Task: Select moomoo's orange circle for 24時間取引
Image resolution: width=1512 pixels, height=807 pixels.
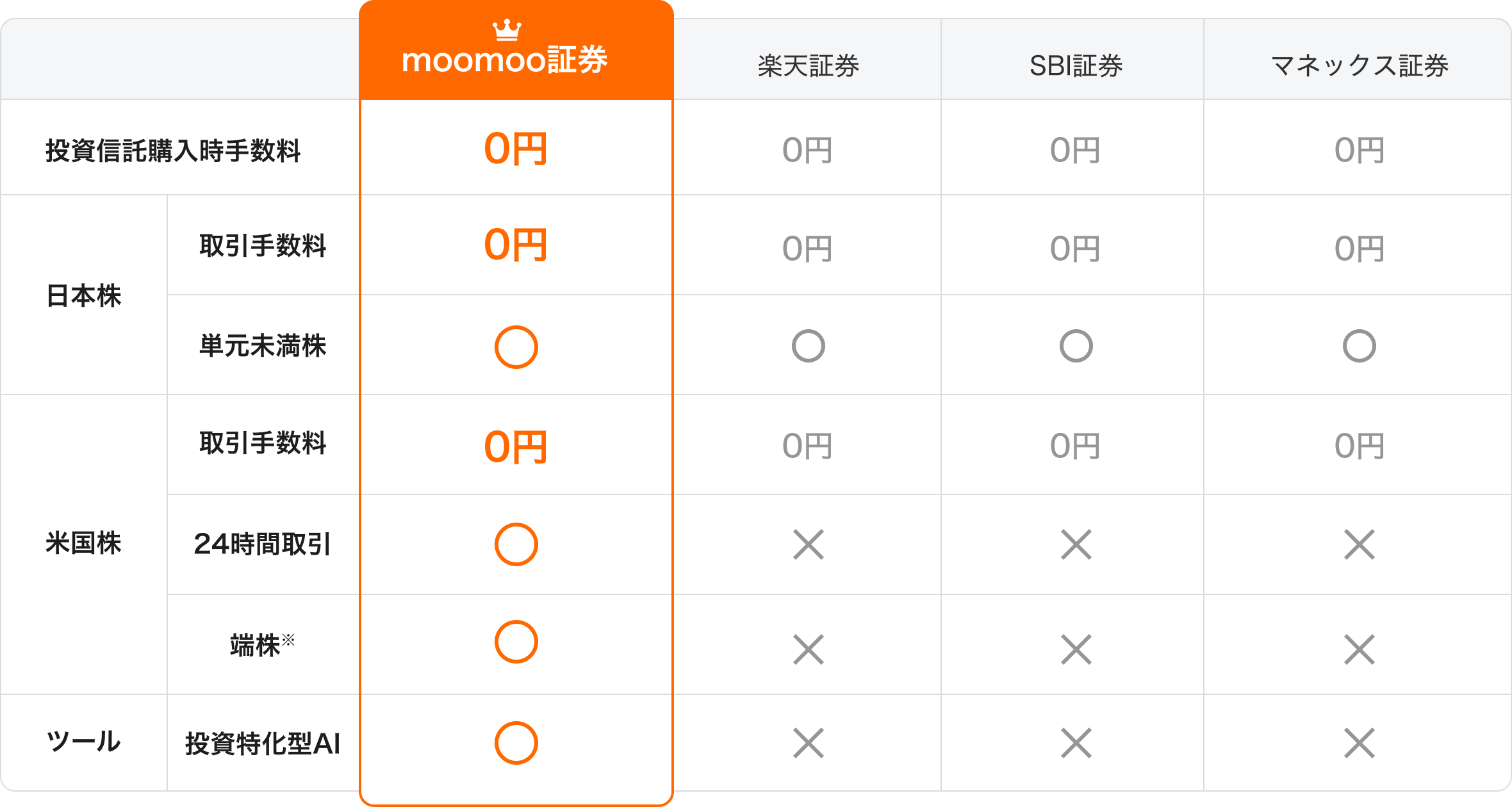Action: (516, 544)
